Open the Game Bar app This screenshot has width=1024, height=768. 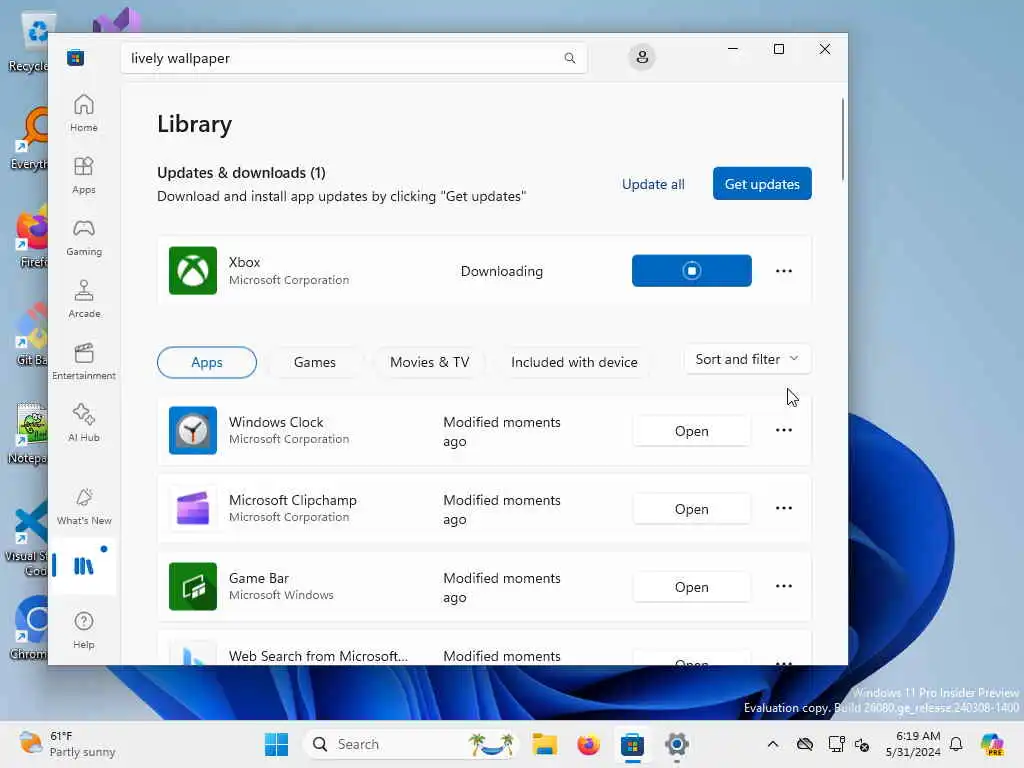pos(692,587)
